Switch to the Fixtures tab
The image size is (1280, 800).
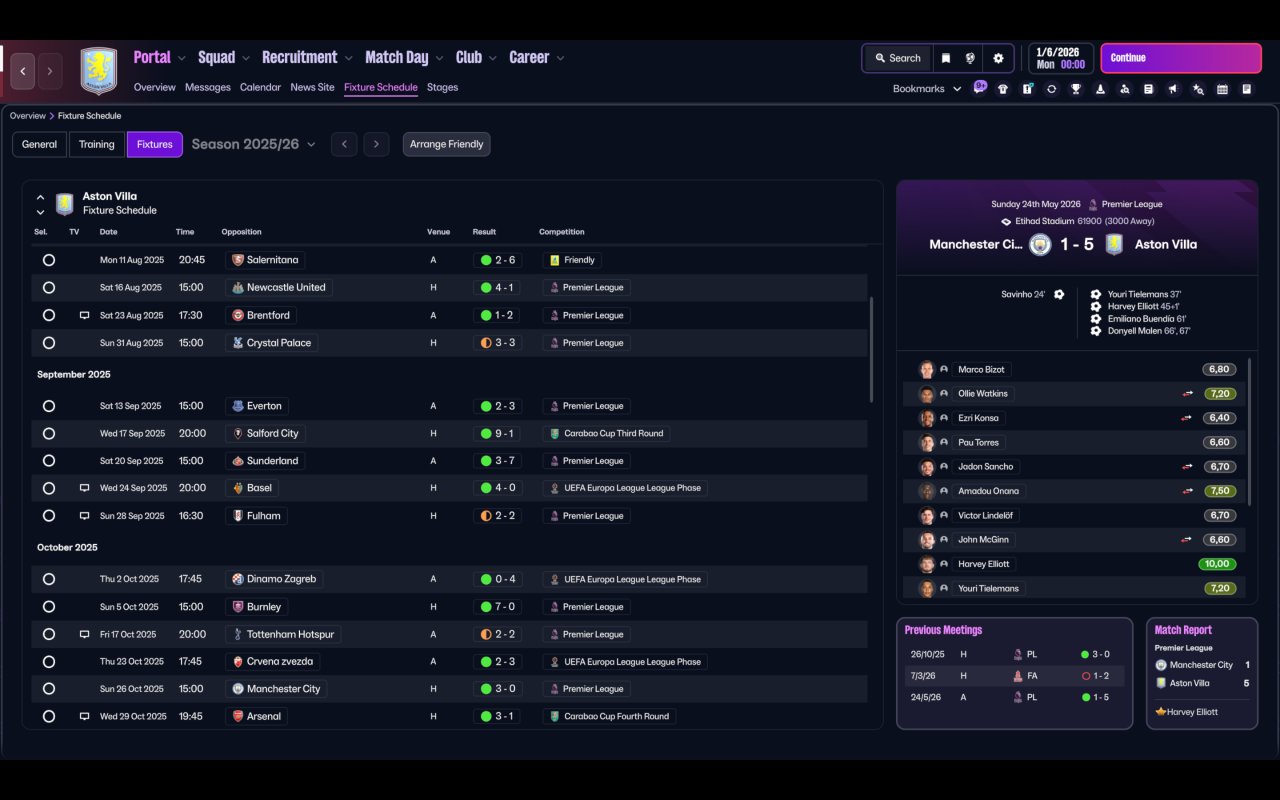(155, 144)
